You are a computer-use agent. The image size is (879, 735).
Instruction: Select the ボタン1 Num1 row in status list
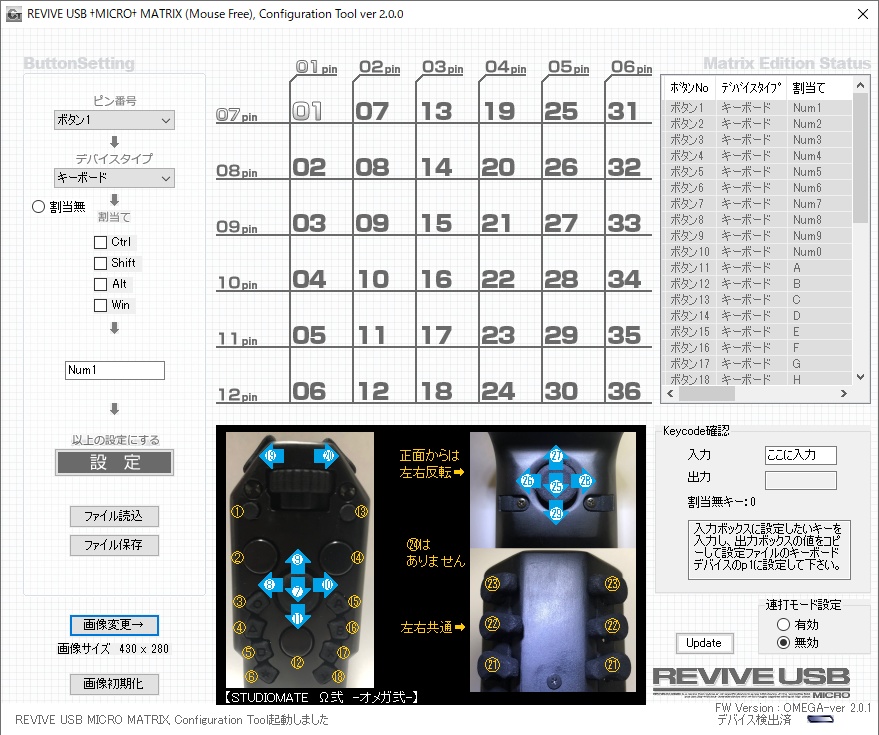[x=758, y=108]
